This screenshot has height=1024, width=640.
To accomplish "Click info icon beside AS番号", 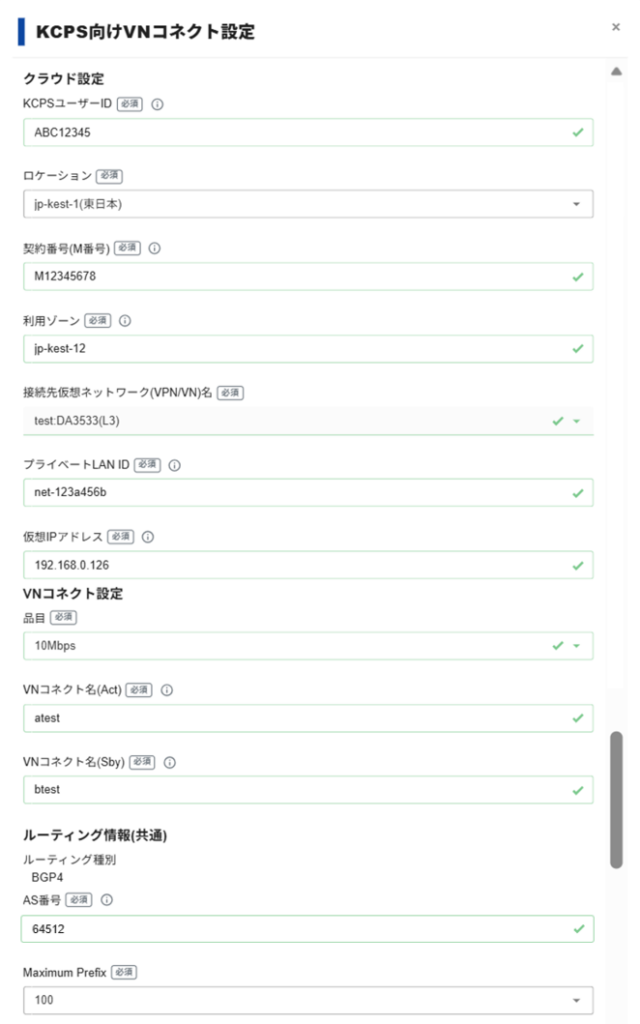I will (x=107, y=900).
